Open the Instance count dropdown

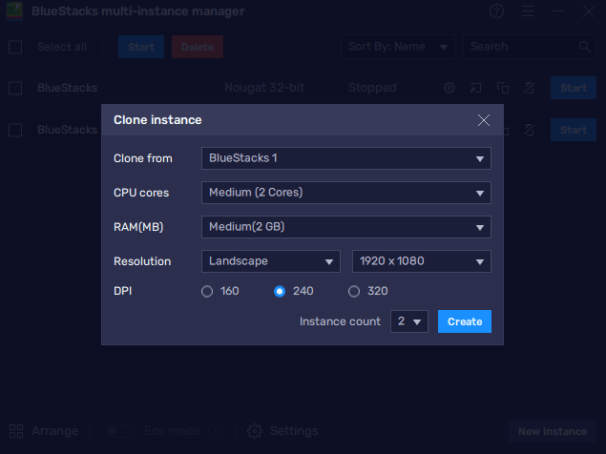pos(409,321)
